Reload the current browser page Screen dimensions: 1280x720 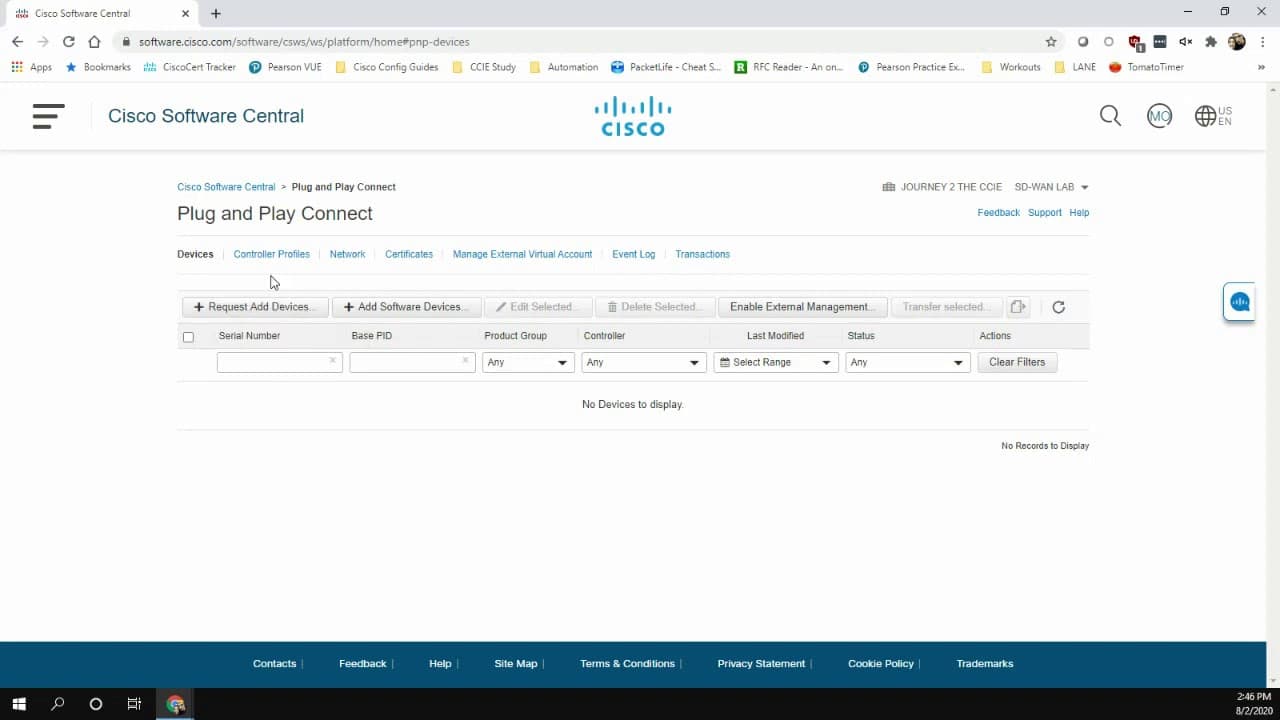point(68,42)
